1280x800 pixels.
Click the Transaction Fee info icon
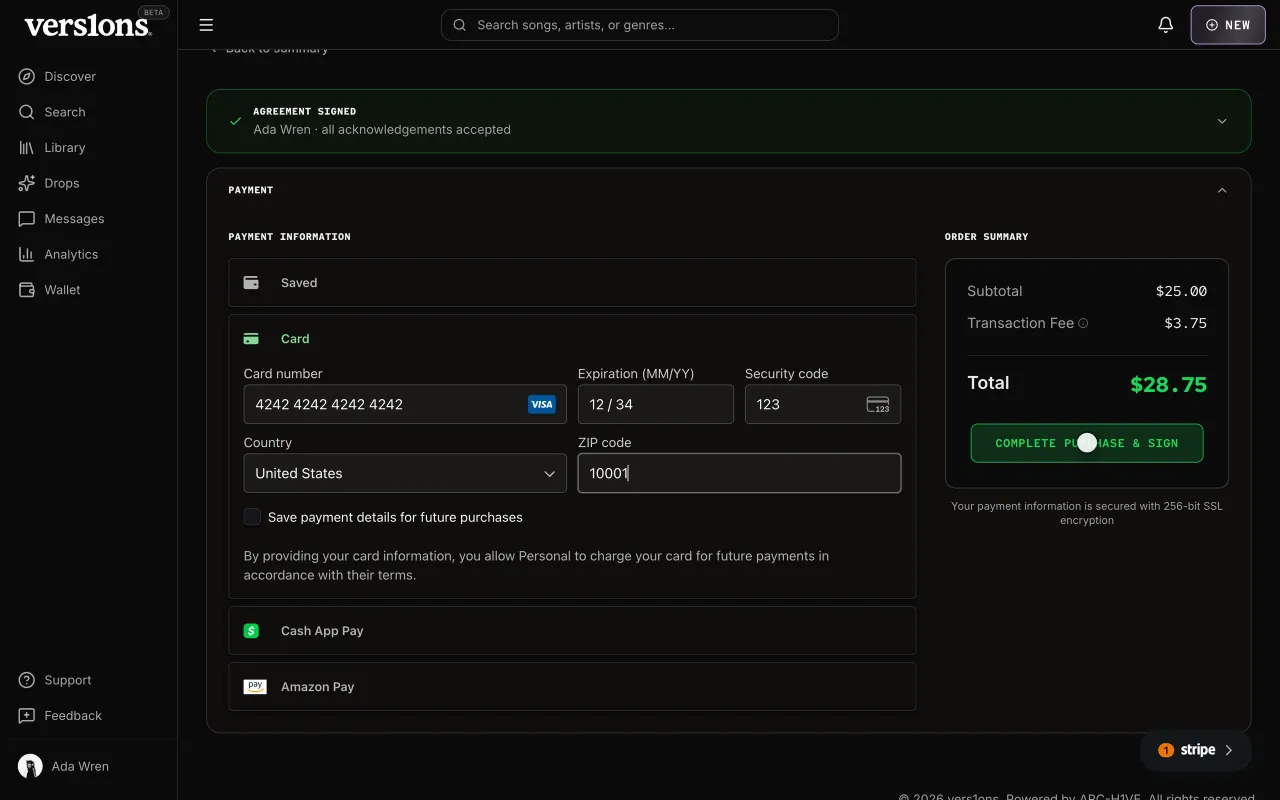[x=1083, y=323]
